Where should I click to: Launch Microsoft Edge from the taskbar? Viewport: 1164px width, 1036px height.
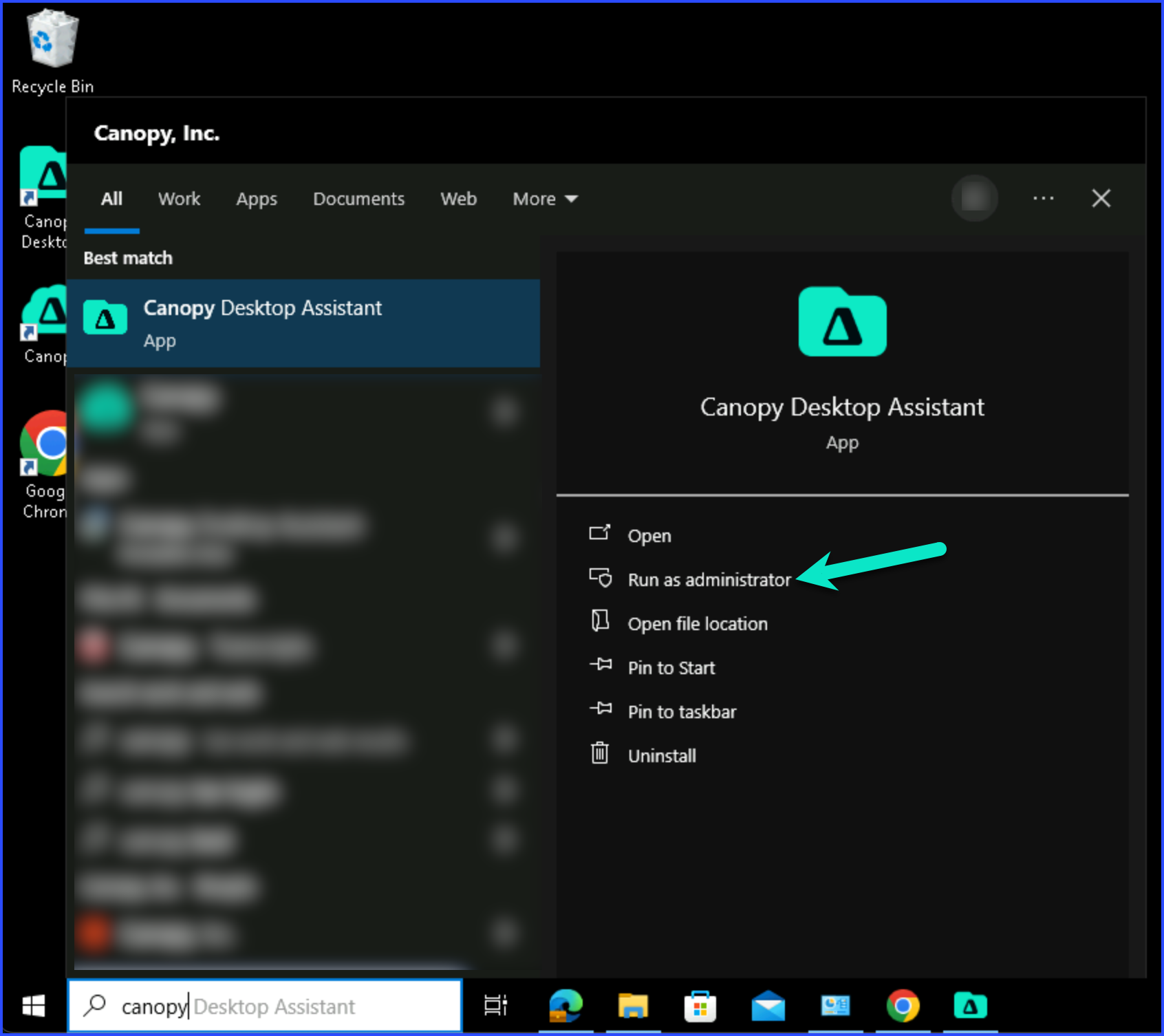pos(565,1006)
